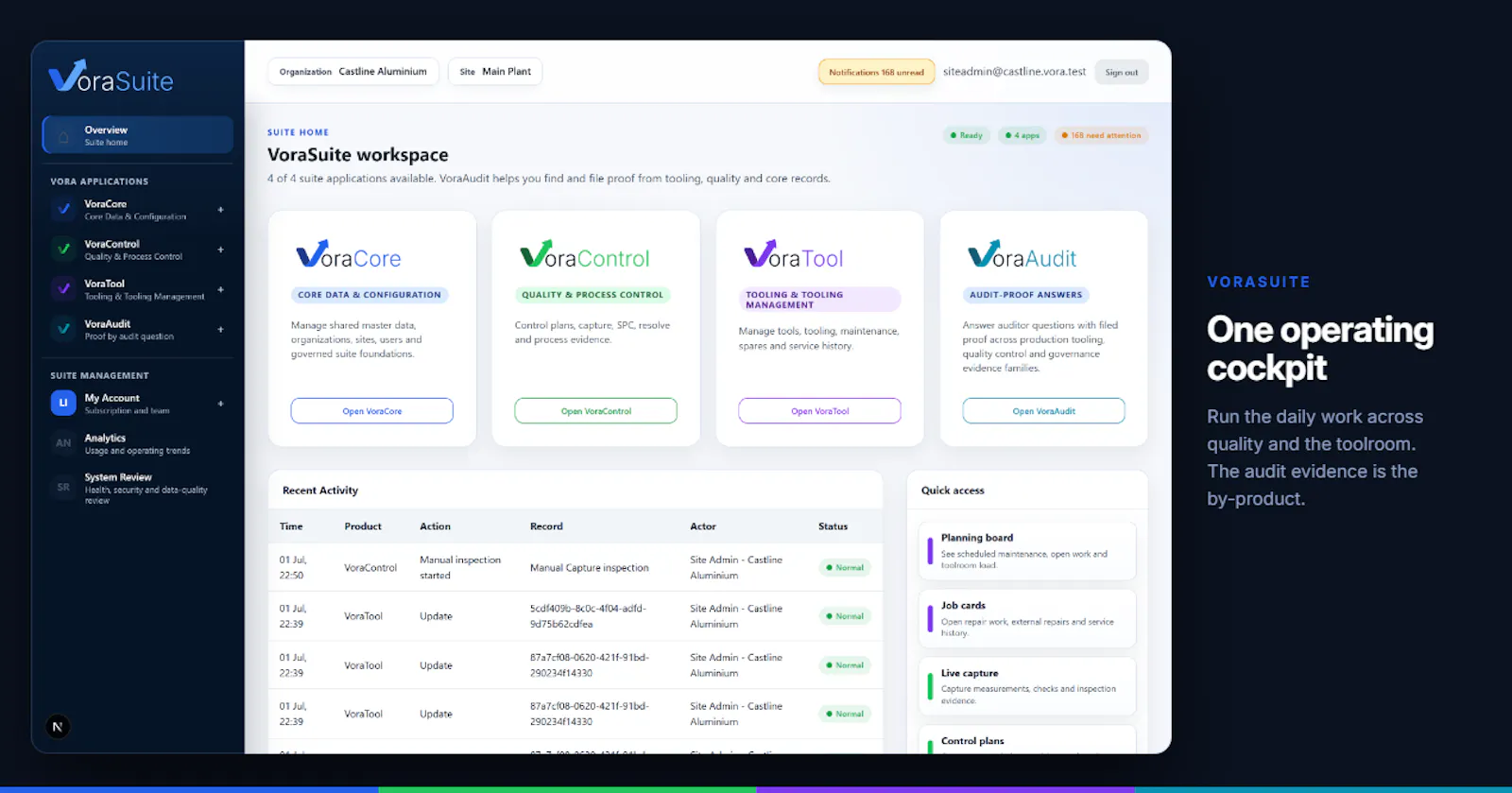Click the VoraControl sidebar checkmark icon
This screenshot has width=1512, height=793.
coord(63,250)
